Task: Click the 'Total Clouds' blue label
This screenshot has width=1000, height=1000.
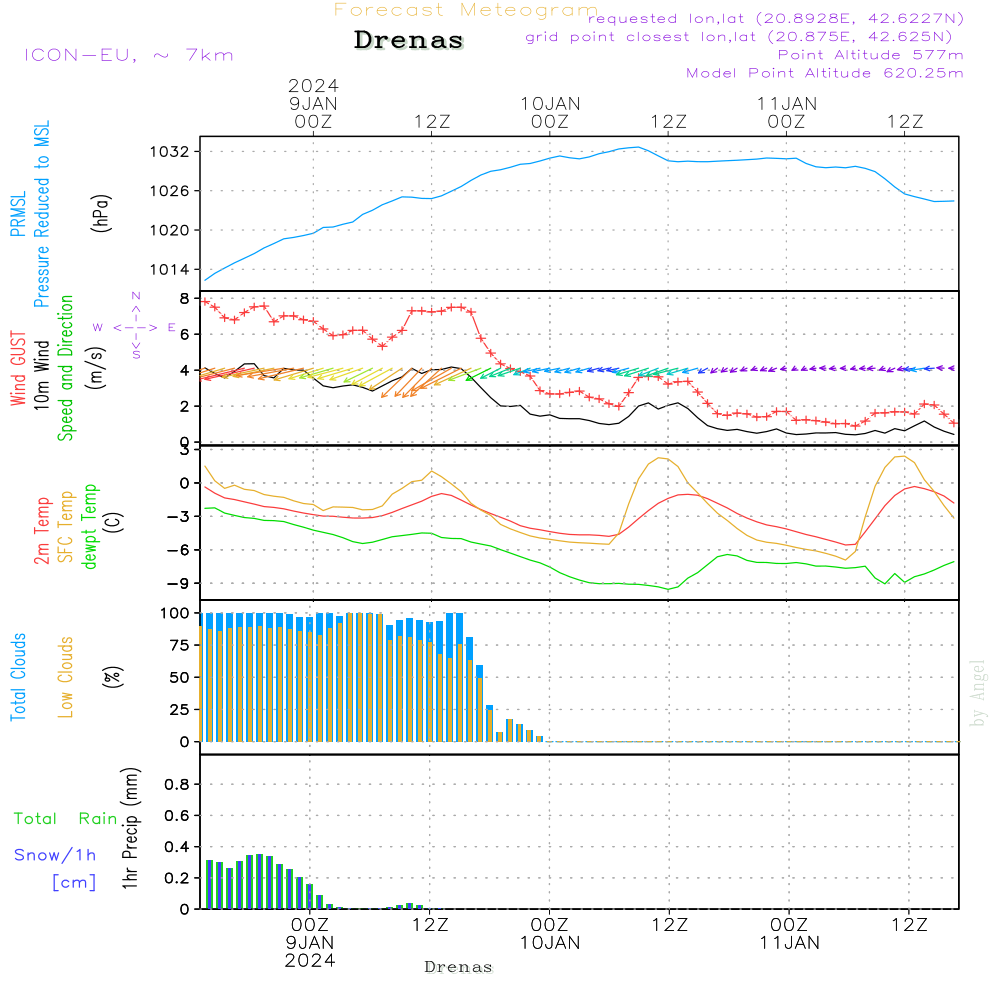Action: tap(18, 677)
